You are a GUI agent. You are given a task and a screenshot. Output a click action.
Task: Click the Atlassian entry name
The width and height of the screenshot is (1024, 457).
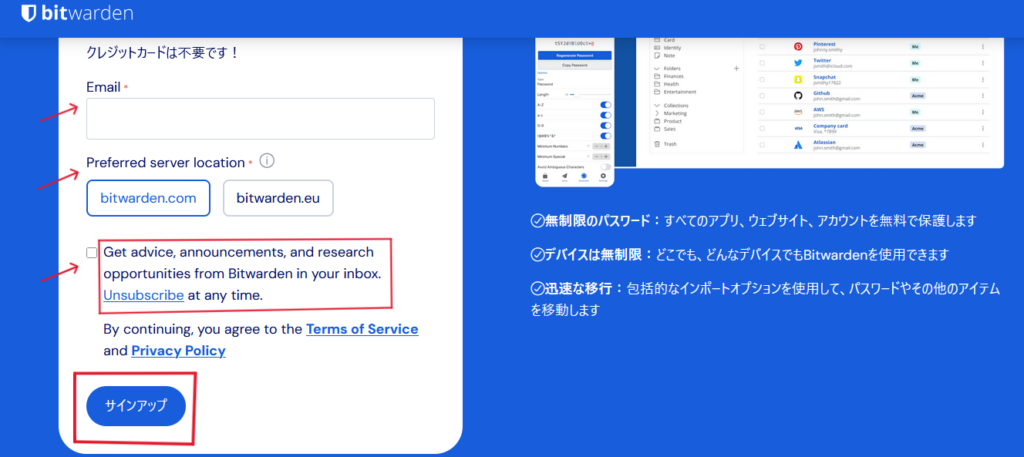pyautogui.click(x=824, y=142)
